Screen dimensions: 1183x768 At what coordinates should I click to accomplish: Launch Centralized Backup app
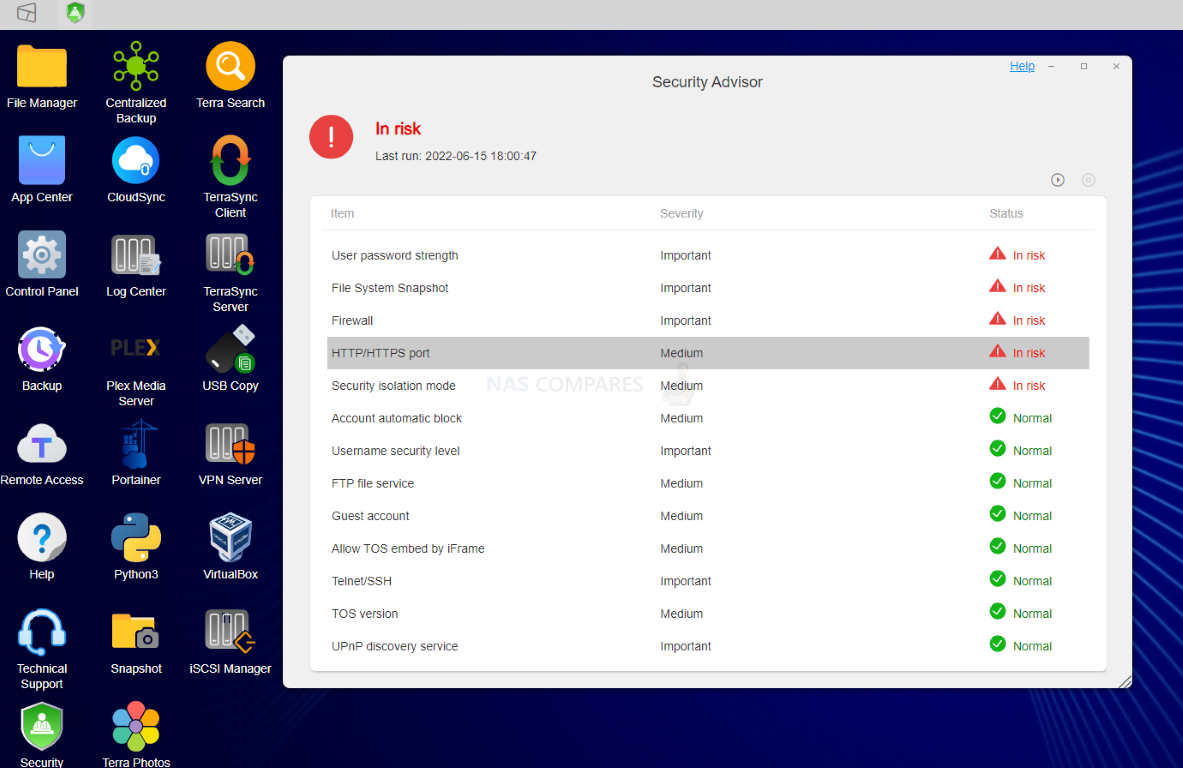[136, 66]
